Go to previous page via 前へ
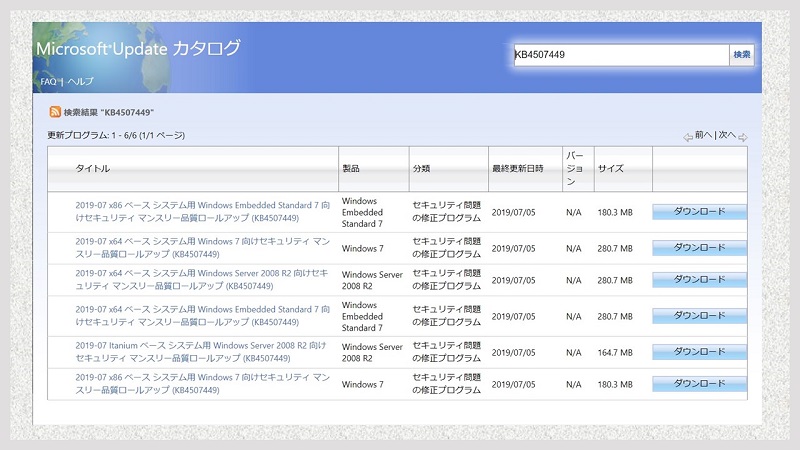This screenshot has height=450, width=800. pos(703,135)
